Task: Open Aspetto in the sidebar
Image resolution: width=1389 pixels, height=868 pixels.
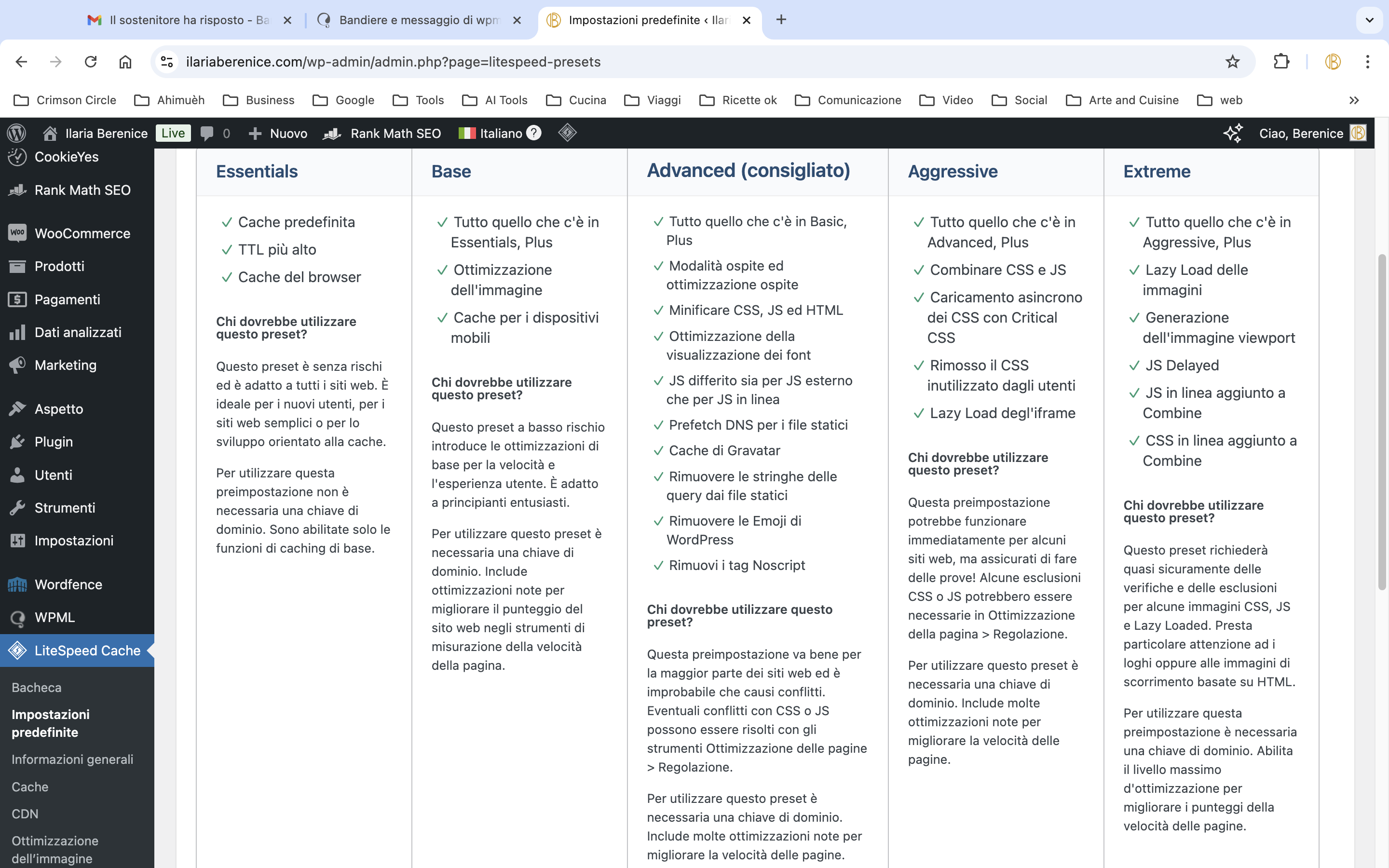Action: [x=77, y=409]
